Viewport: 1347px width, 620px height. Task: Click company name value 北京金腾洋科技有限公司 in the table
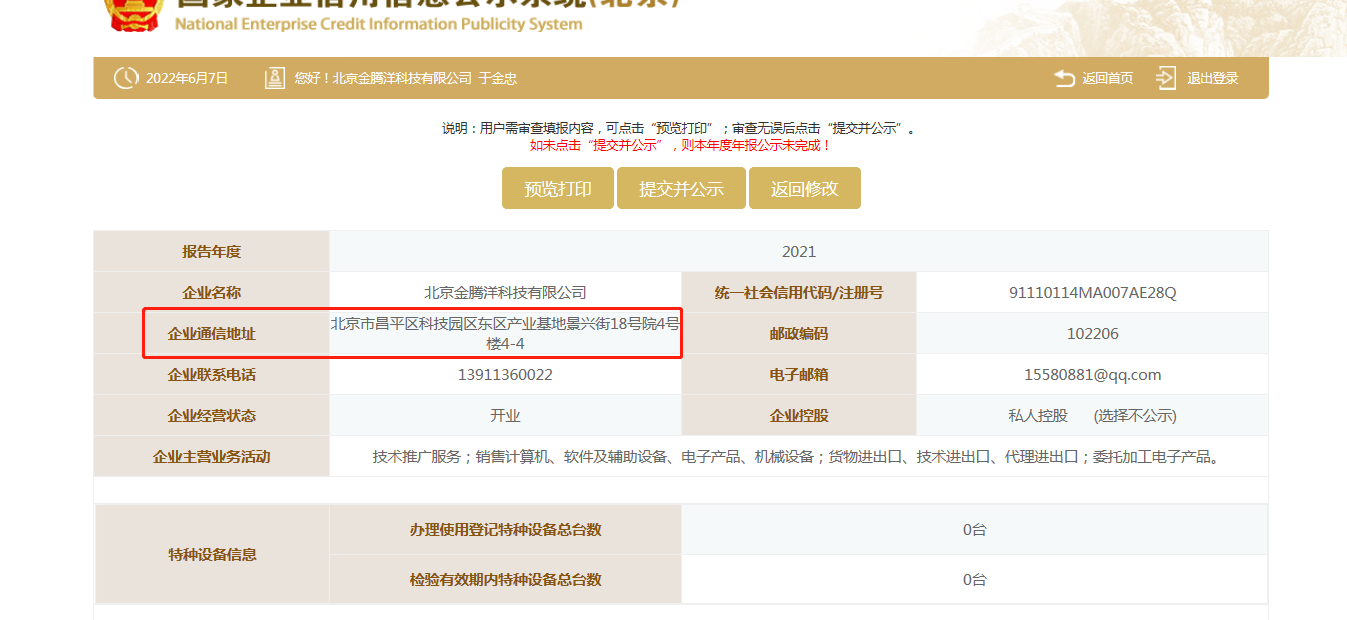click(x=505, y=293)
